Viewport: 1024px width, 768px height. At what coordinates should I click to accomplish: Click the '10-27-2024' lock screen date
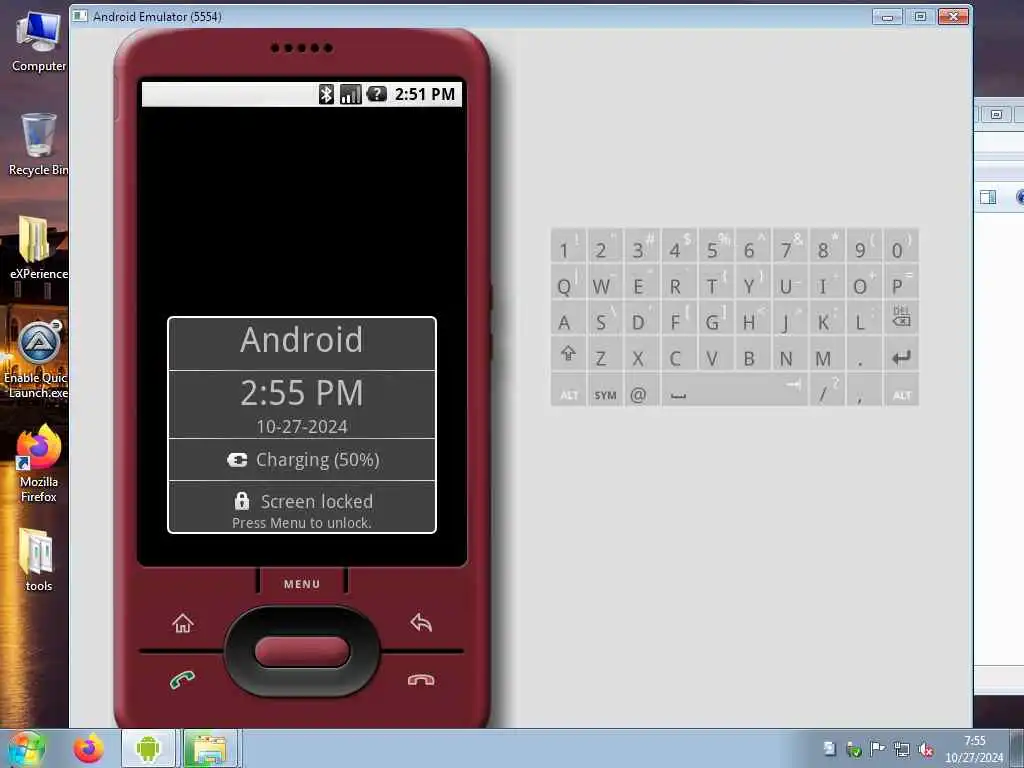click(302, 427)
